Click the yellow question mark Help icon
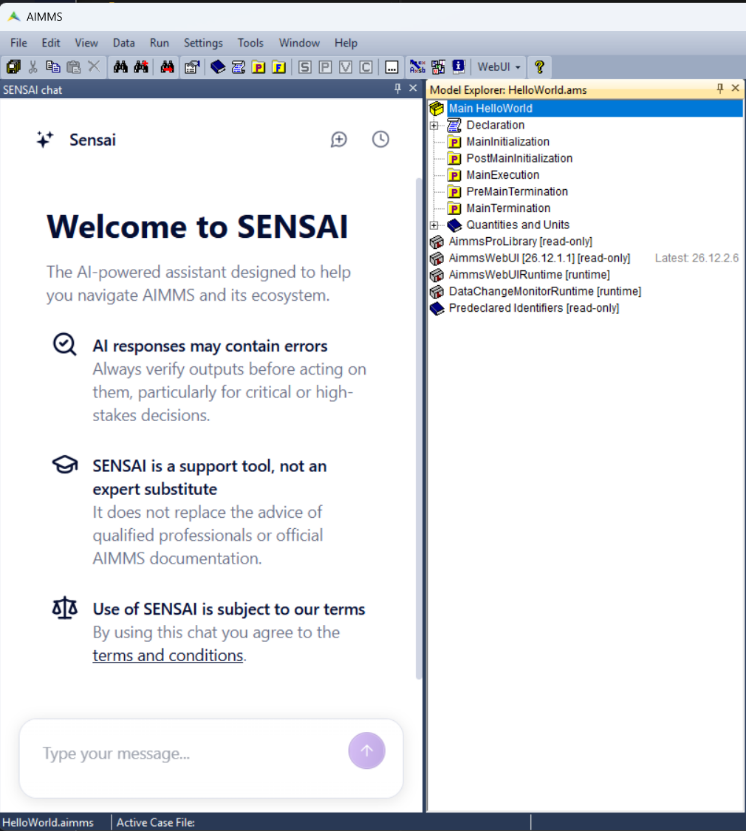The image size is (746, 831). click(x=539, y=67)
